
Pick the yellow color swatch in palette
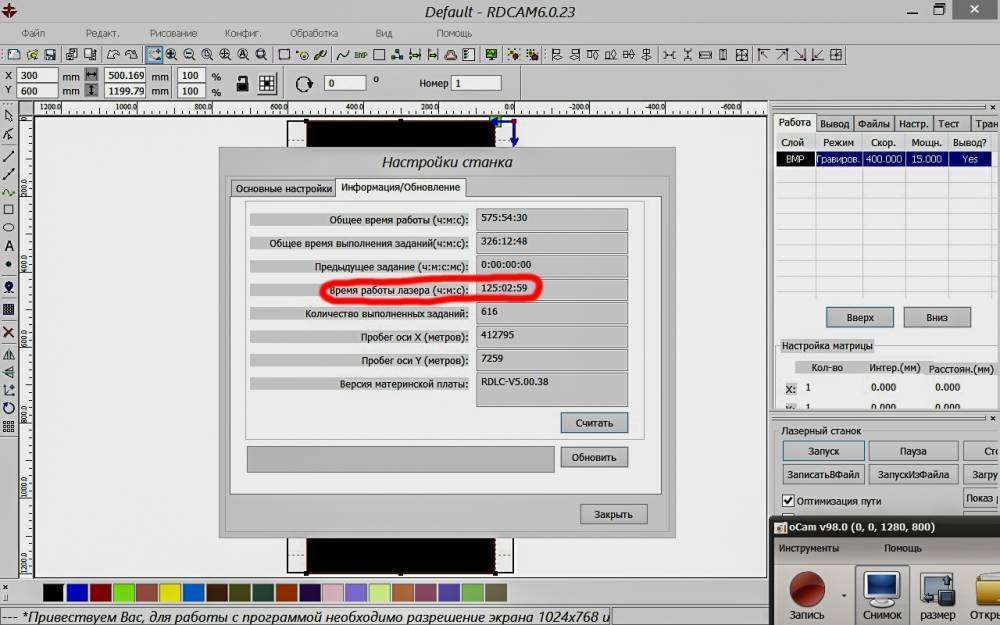point(170,593)
